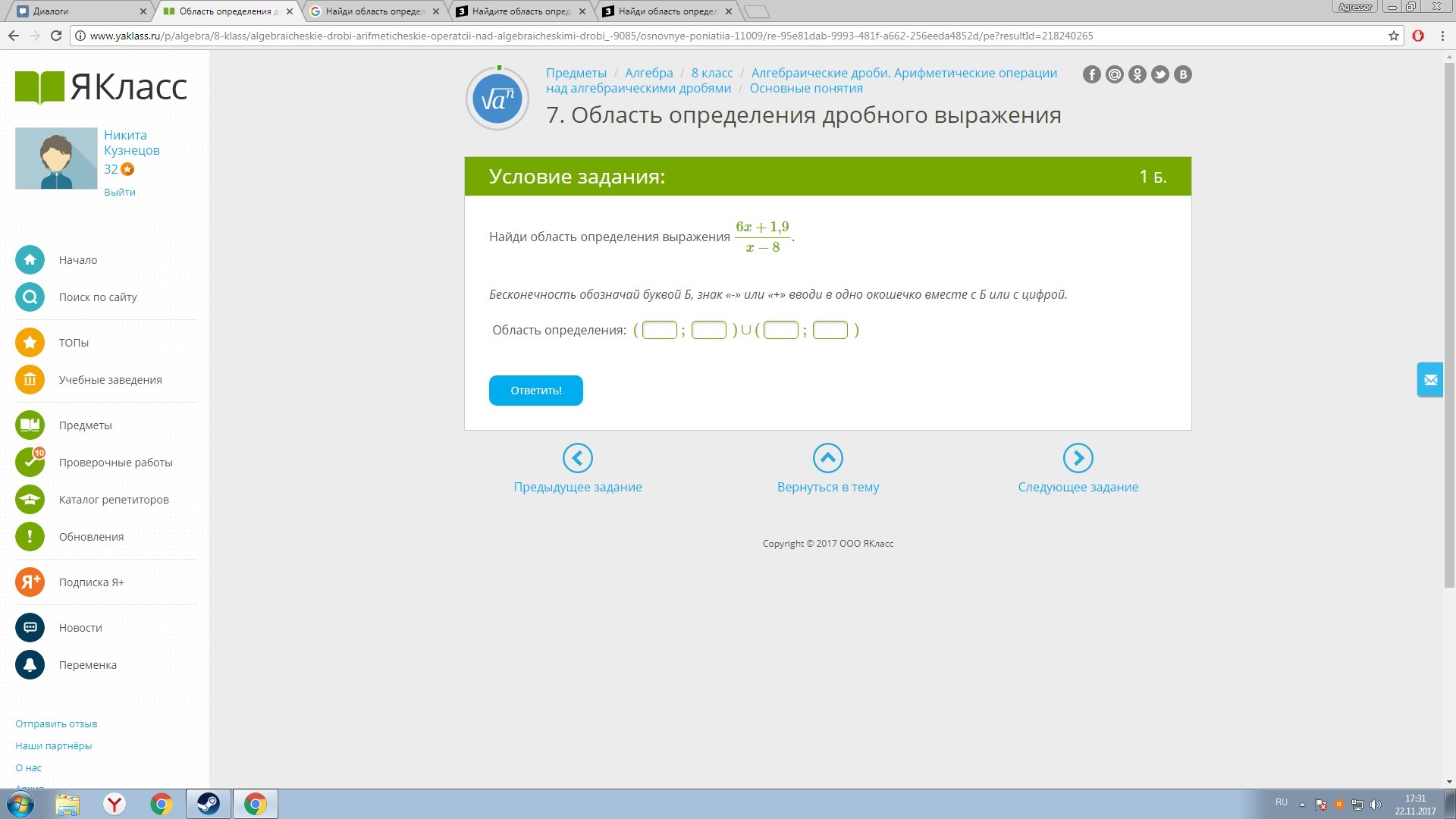This screenshot has width=1456, height=819.
Task: Open the Алгебра breadcrumb link
Action: pyautogui.click(x=648, y=73)
